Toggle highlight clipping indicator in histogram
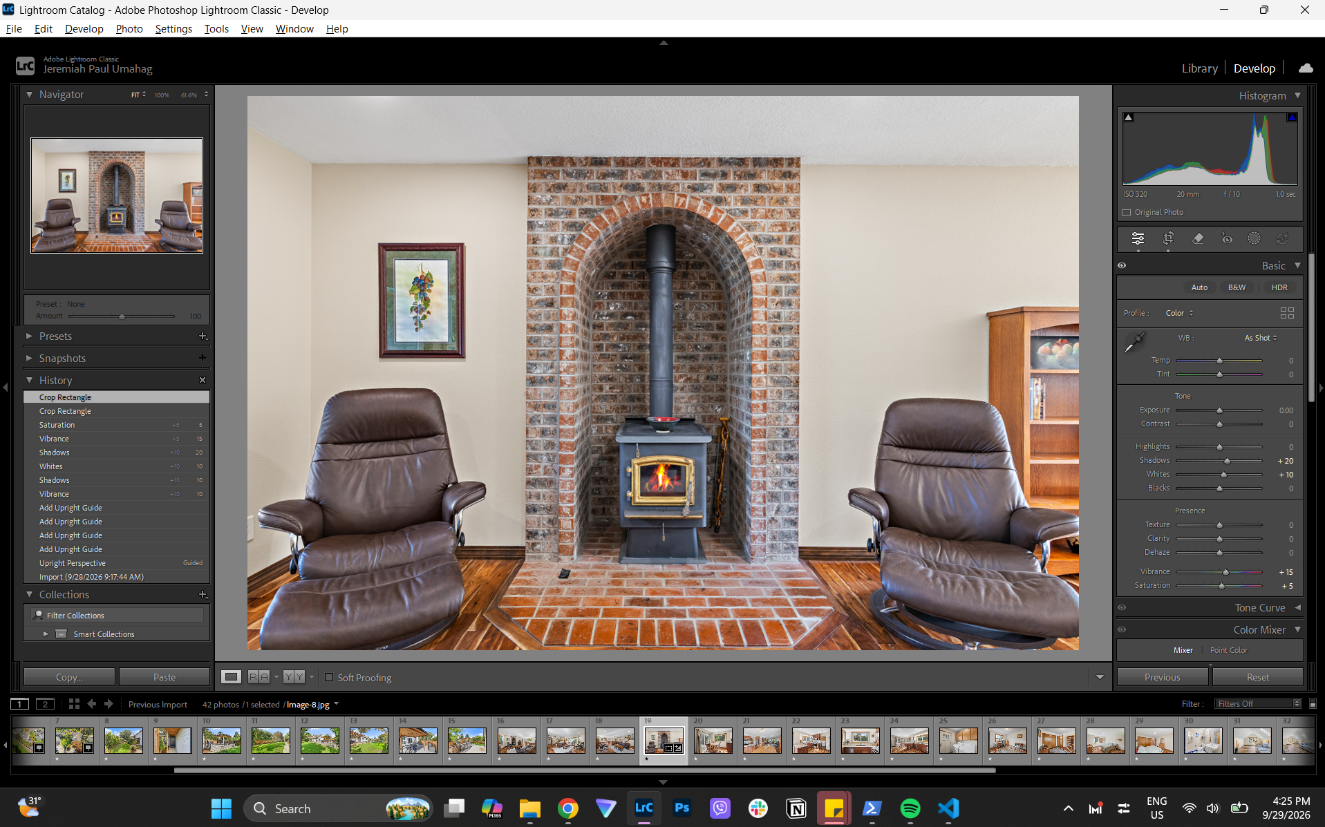Image resolution: width=1325 pixels, height=827 pixels. tap(1291, 117)
